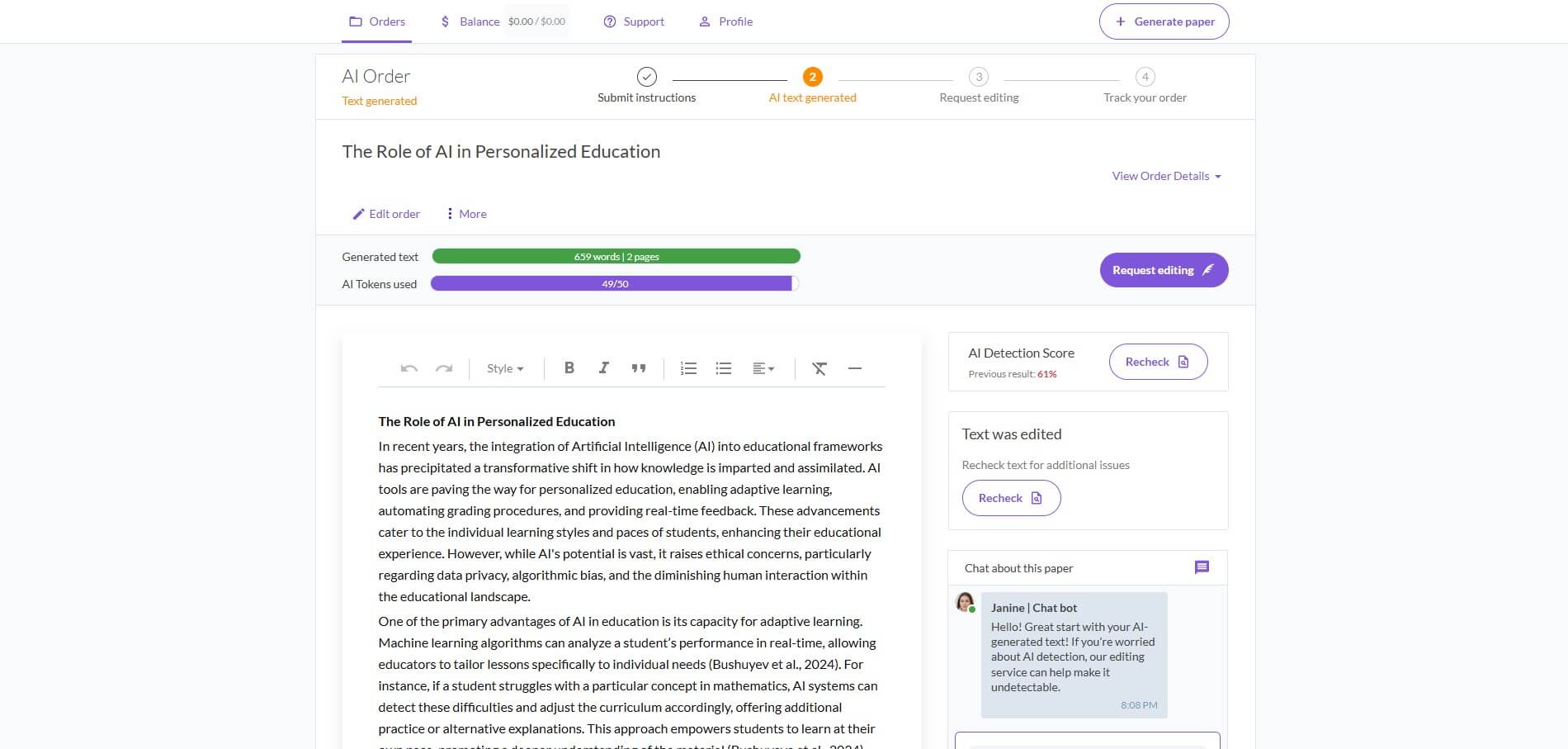
Task: Click the undo arrow in editor toolbar
Action: point(409,368)
